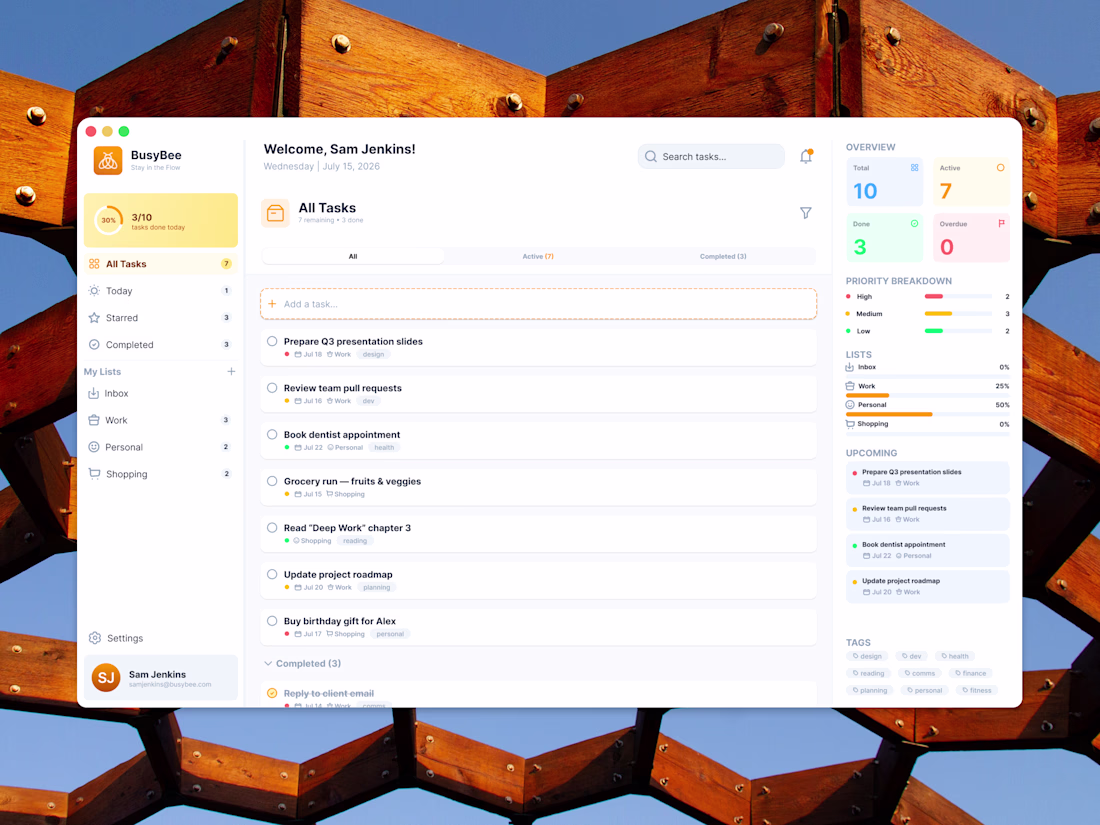Click the grid icon on Total card
The image size is (1100, 825).
(914, 168)
